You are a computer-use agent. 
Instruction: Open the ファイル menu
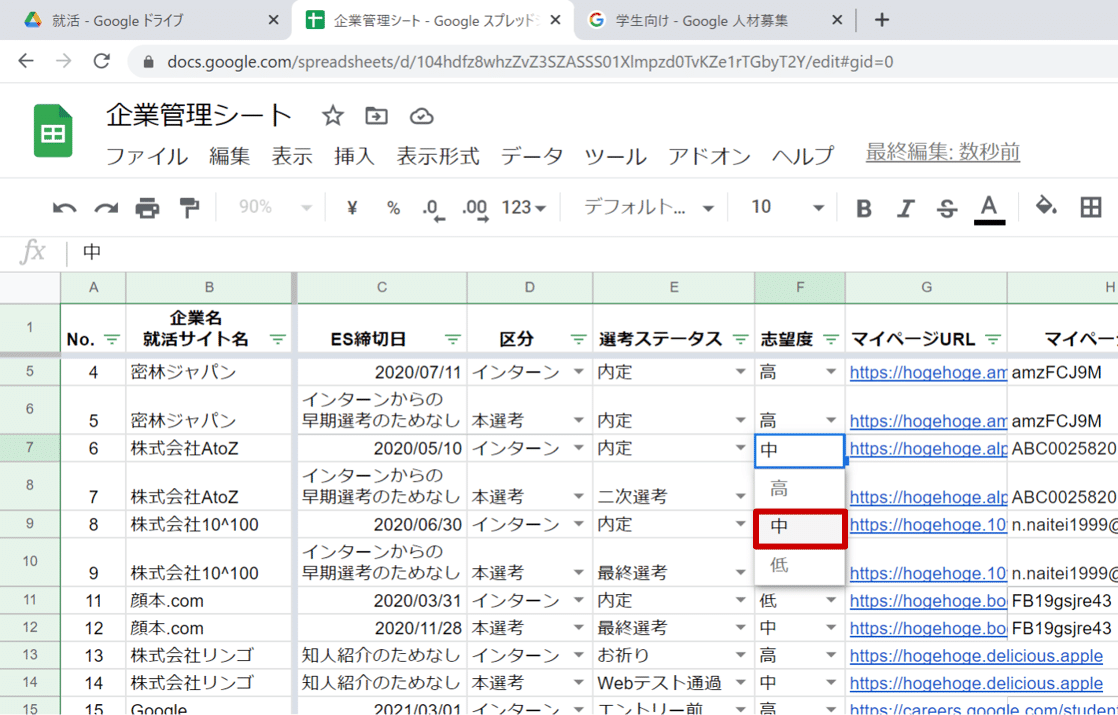point(147,156)
